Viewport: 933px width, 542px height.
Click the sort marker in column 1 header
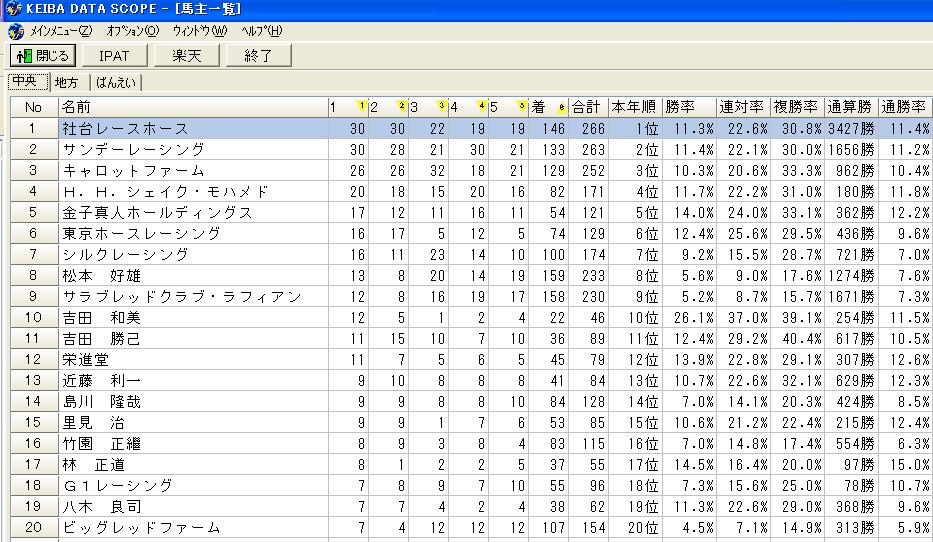tap(361, 106)
